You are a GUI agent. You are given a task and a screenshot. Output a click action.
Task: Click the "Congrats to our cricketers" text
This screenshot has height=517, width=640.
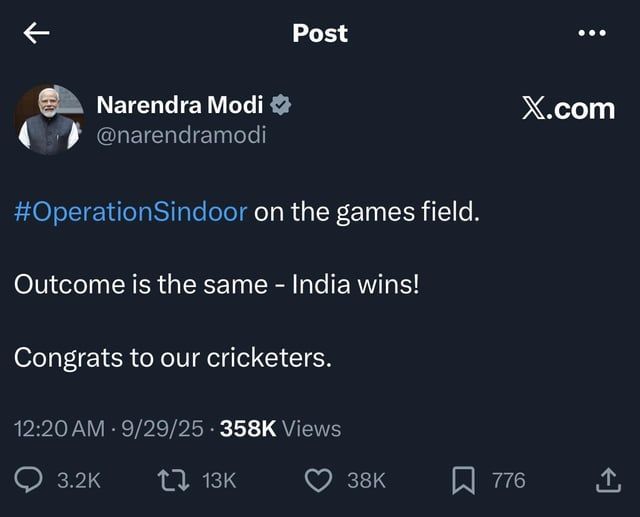[x=172, y=357]
